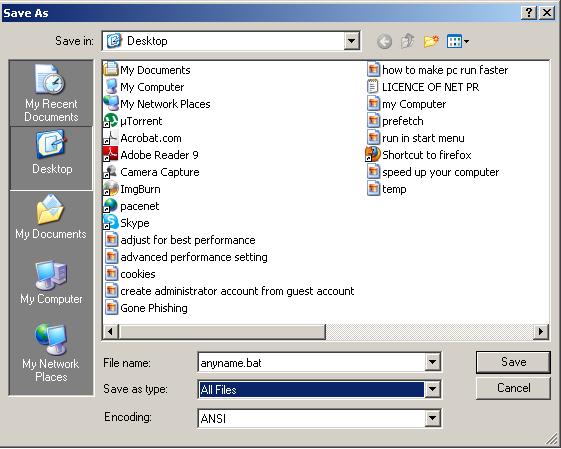
Task: Expand the Save in location dropdown
Action: 351,41
